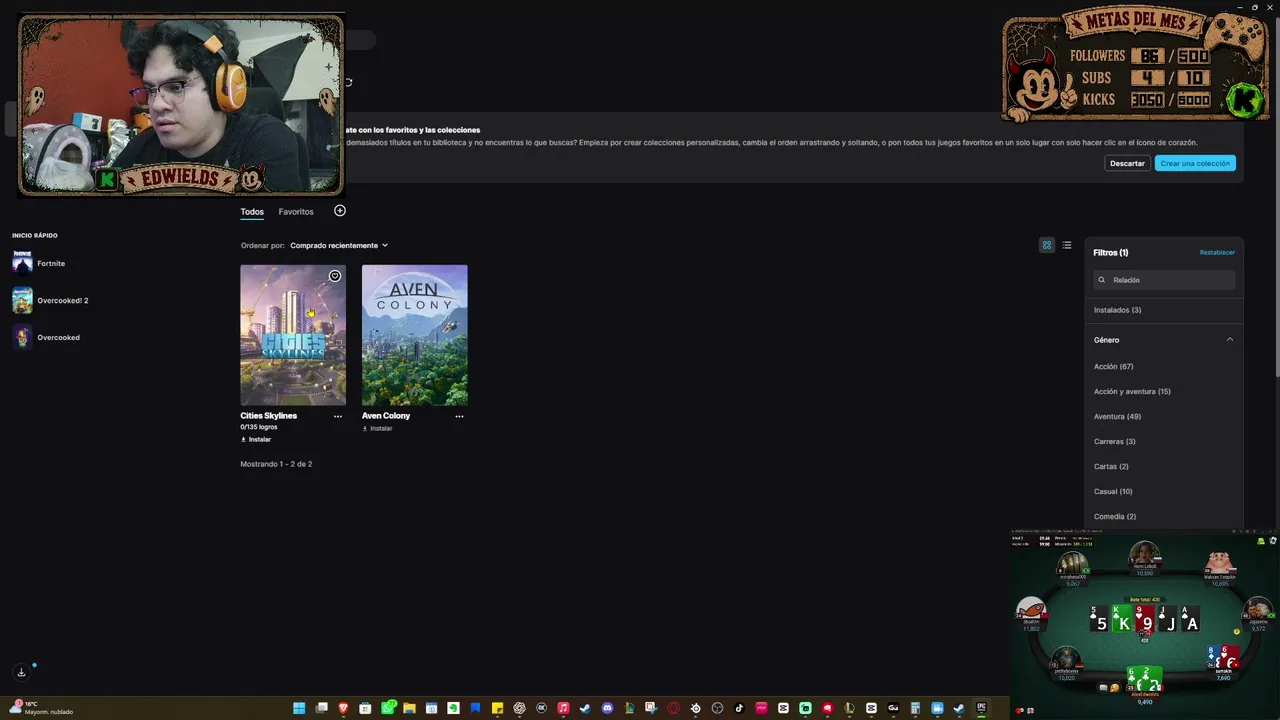Image resolution: width=1280 pixels, height=720 pixels.
Task: Click the Cities Skylines title text
Action: click(268, 416)
